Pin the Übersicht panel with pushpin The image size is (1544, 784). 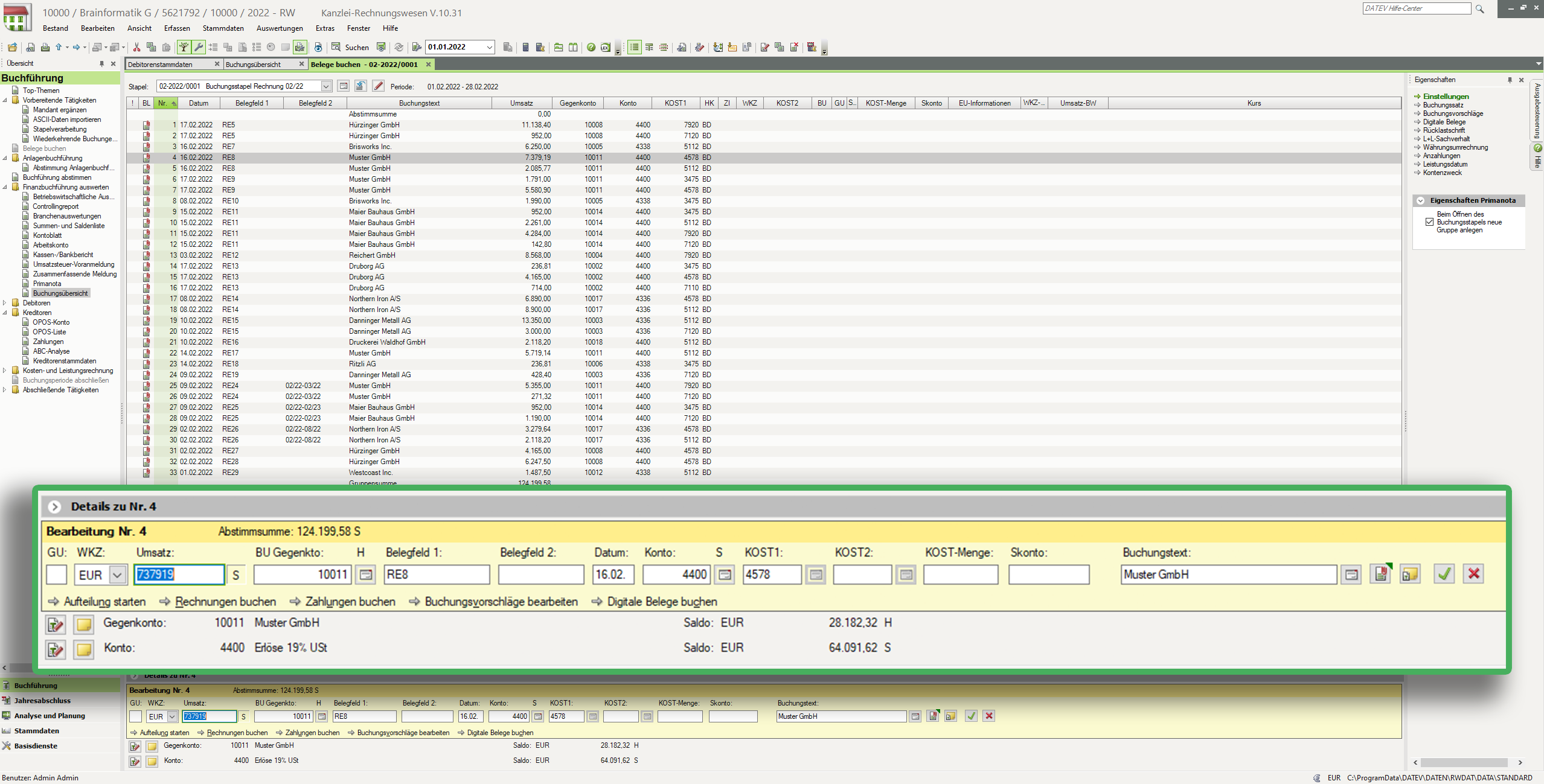tap(101, 63)
